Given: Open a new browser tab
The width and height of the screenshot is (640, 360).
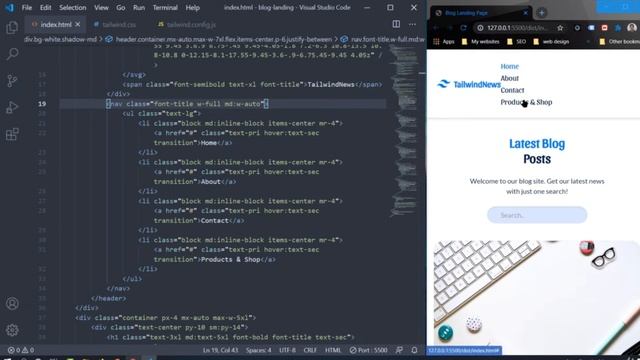Looking at the screenshot, I should pos(542,13).
